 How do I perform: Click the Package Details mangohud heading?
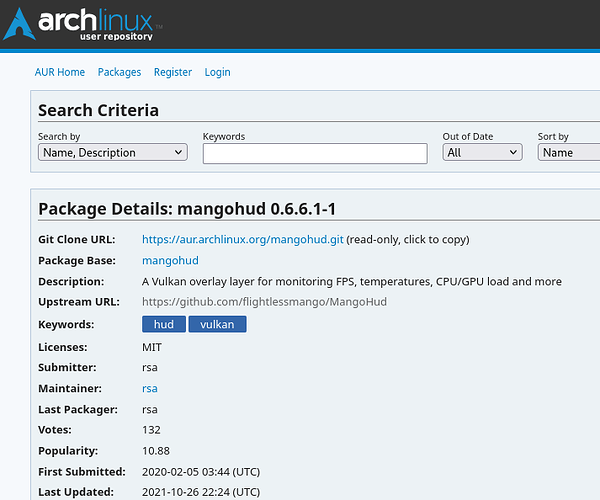(x=187, y=209)
